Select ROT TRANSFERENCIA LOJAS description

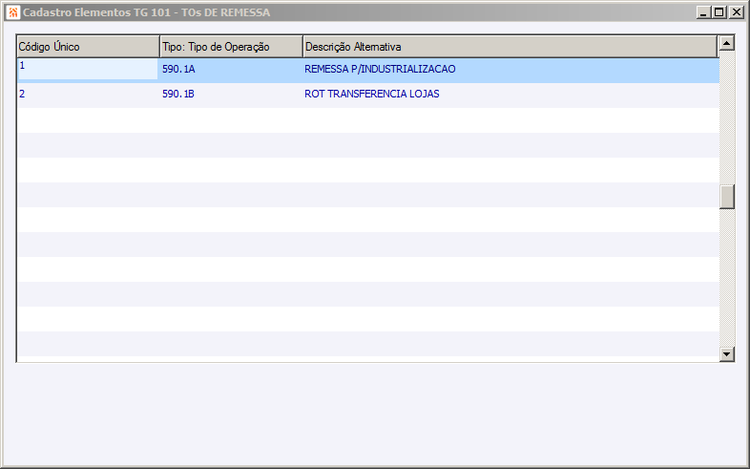click(372, 94)
